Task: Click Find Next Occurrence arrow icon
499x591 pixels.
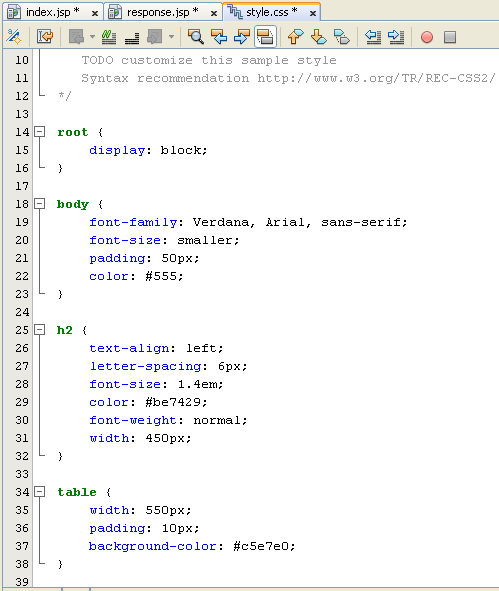Action: [x=242, y=37]
